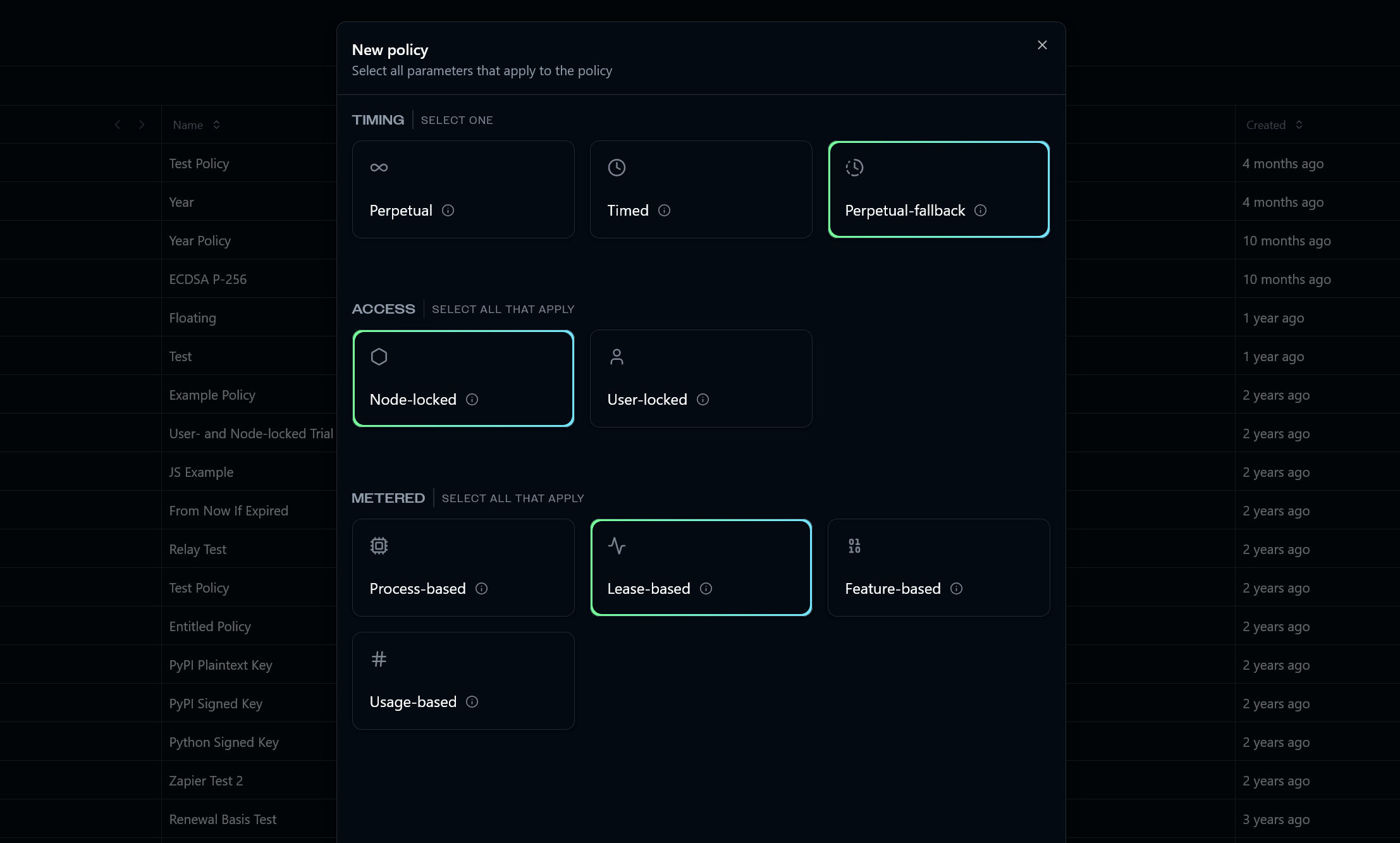Image resolution: width=1400 pixels, height=843 pixels.
Task: Go to previous page arrow
Action: [x=117, y=125]
